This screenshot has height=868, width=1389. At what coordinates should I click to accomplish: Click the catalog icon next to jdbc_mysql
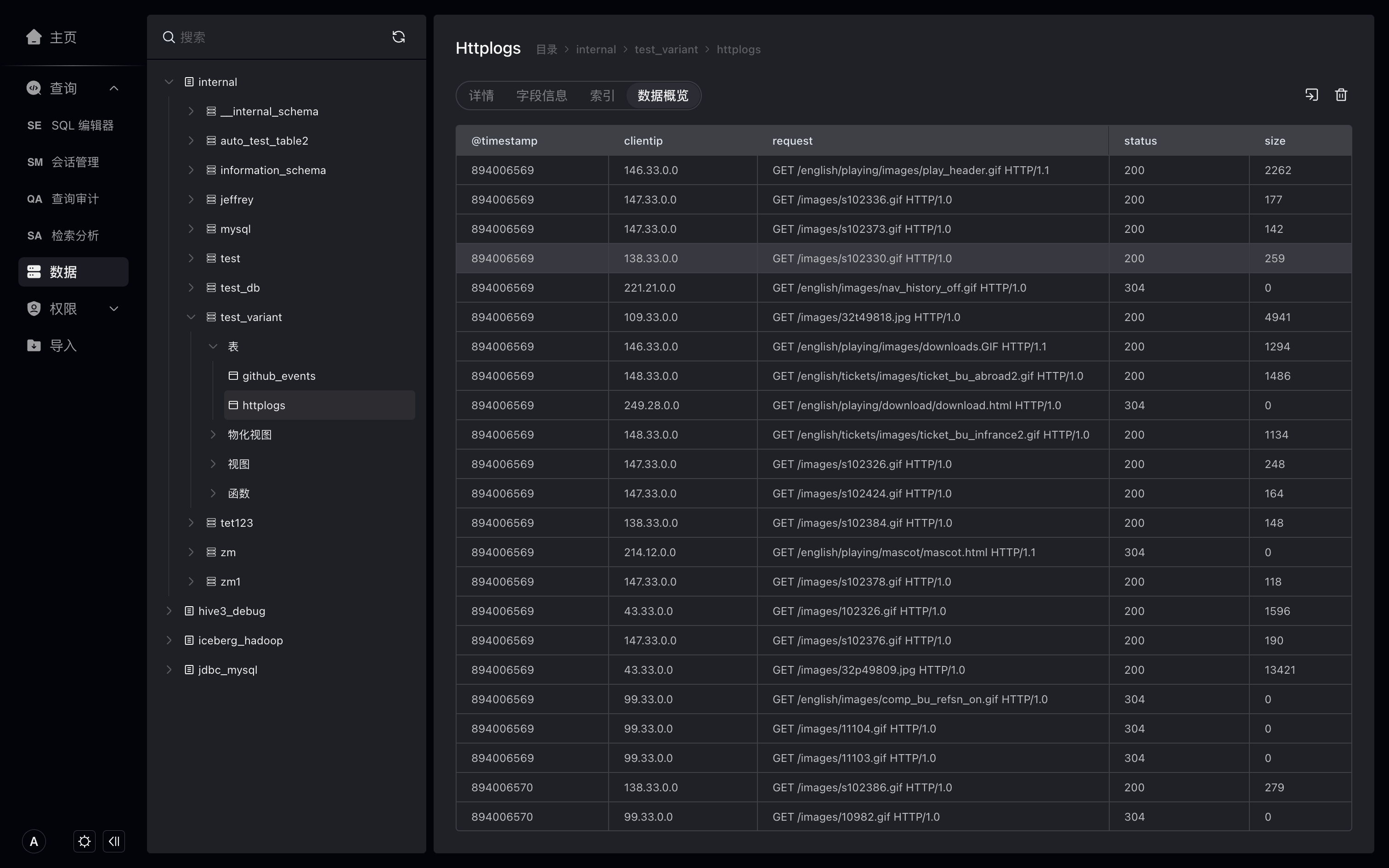(x=189, y=670)
